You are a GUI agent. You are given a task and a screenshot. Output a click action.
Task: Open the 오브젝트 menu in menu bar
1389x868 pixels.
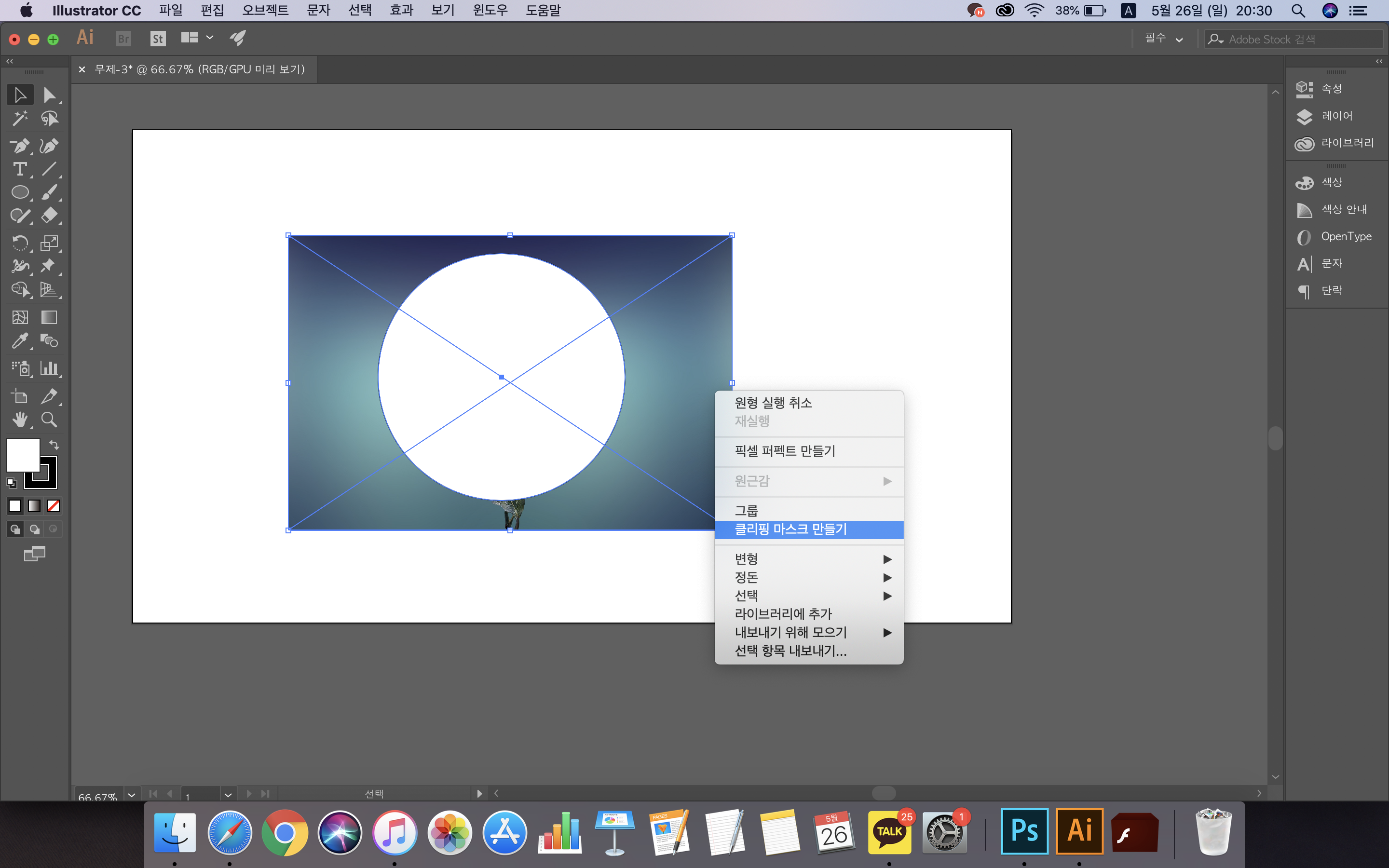pyautogui.click(x=265, y=10)
